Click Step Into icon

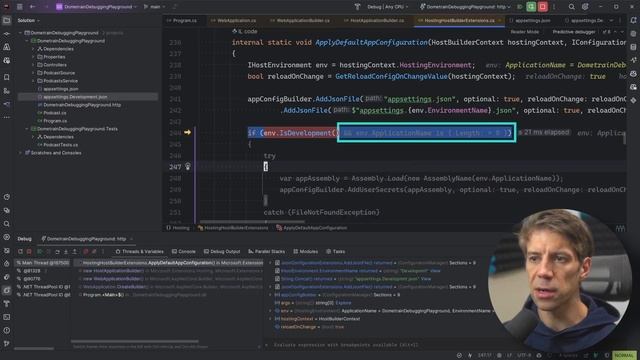(66, 251)
